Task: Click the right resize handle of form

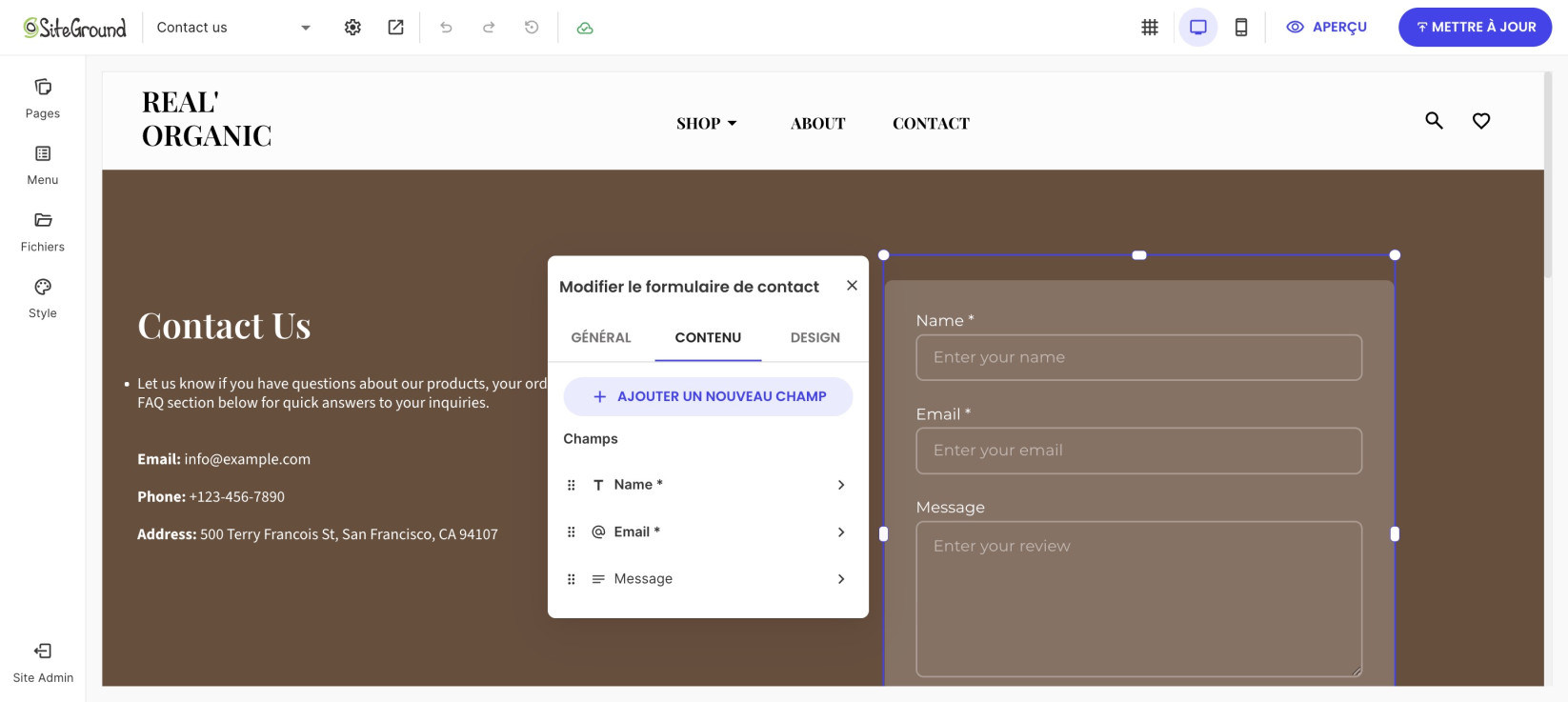Action: [1395, 534]
